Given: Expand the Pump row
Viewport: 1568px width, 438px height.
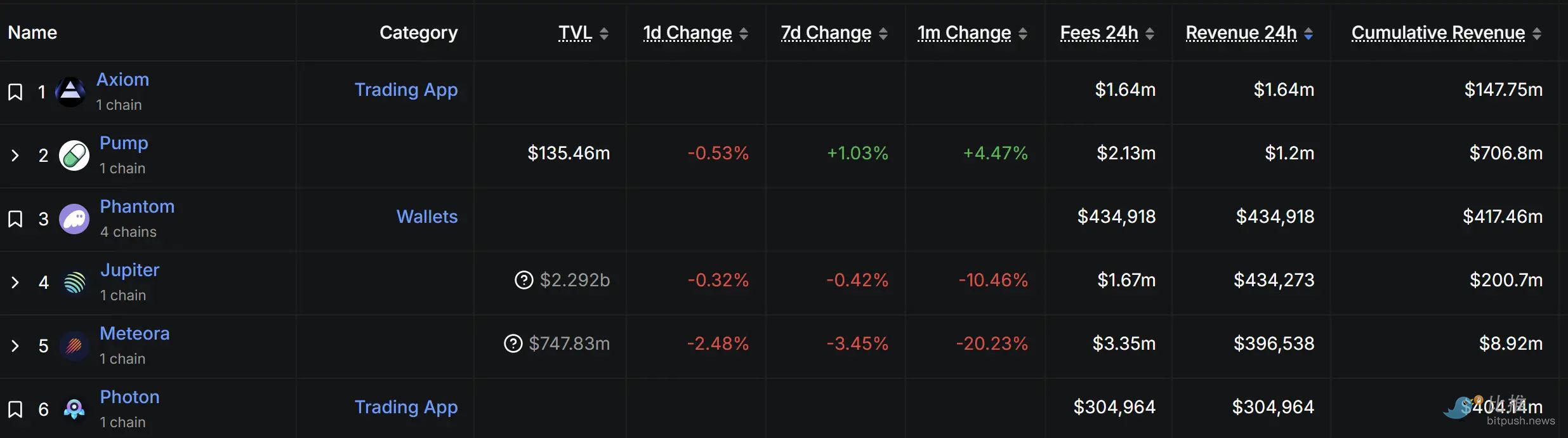Looking at the screenshot, I should coord(15,156).
